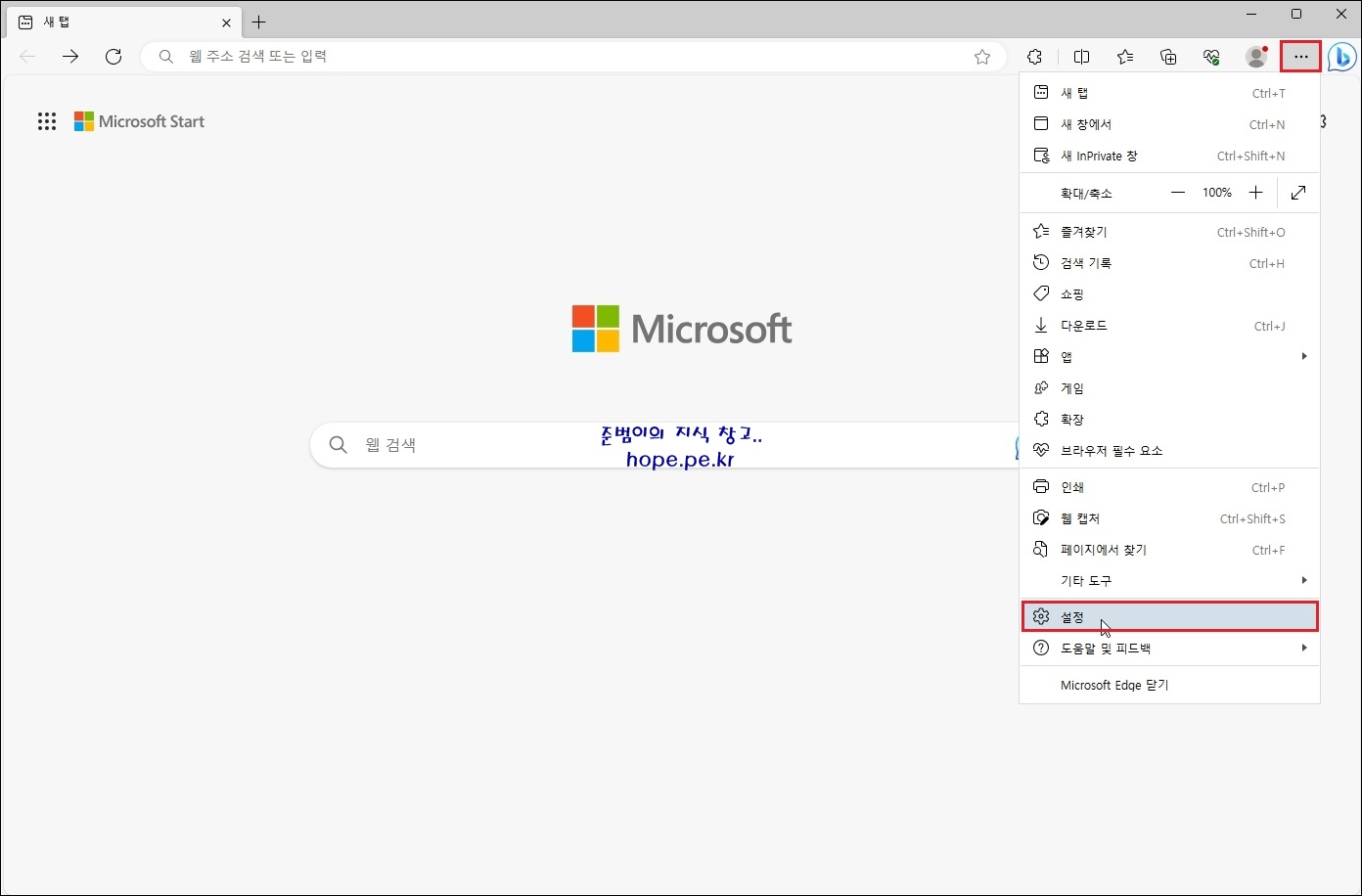Reload the page with Refresh icon
Screen dimensions: 1362x896
tap(113, 57)
